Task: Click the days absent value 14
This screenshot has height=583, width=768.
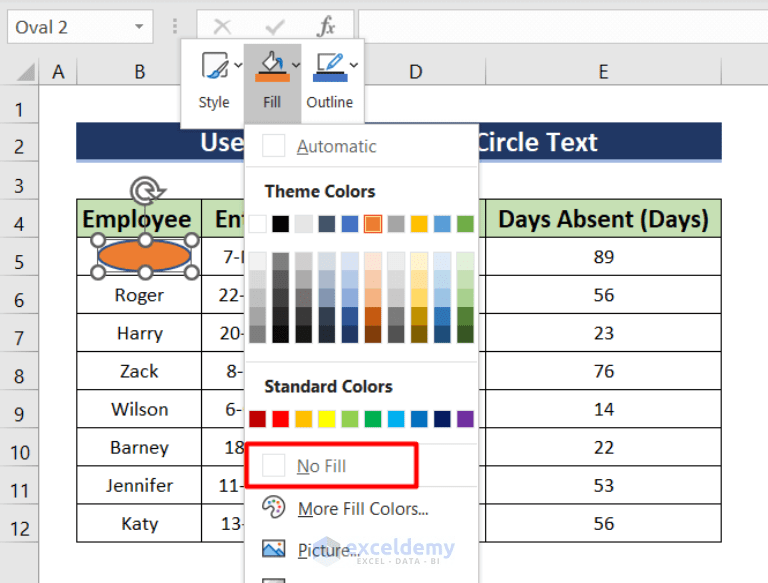Action: (x=603, y=409)
